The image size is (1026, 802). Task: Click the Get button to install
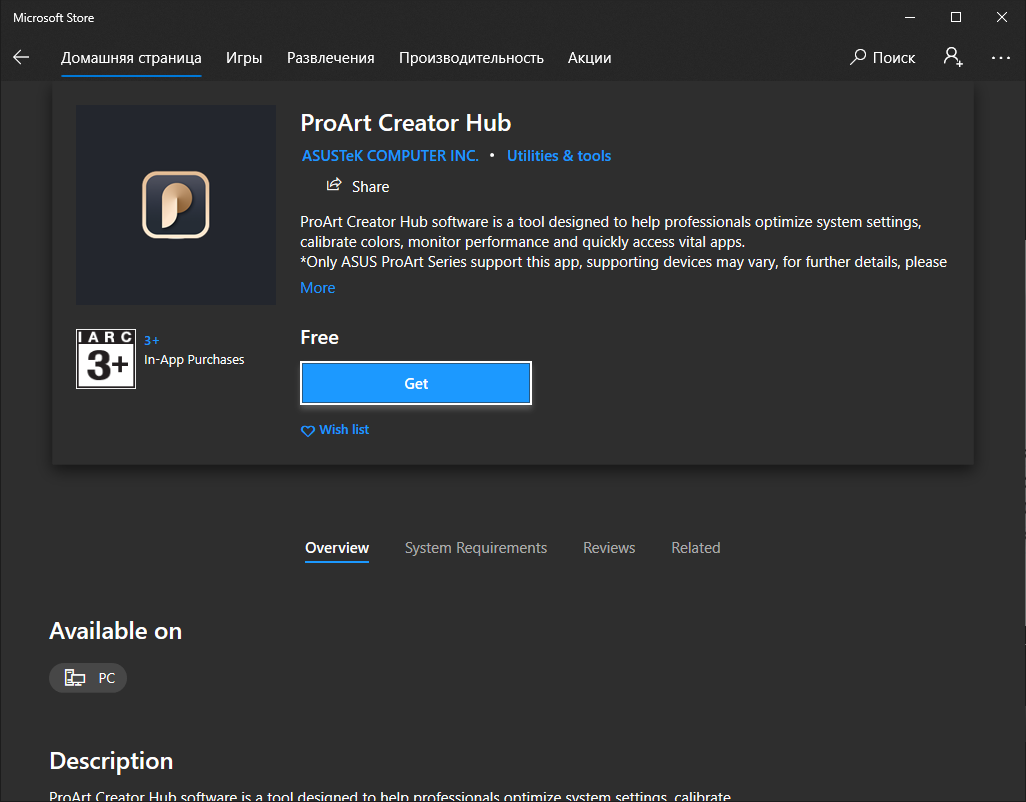(415, 383)
